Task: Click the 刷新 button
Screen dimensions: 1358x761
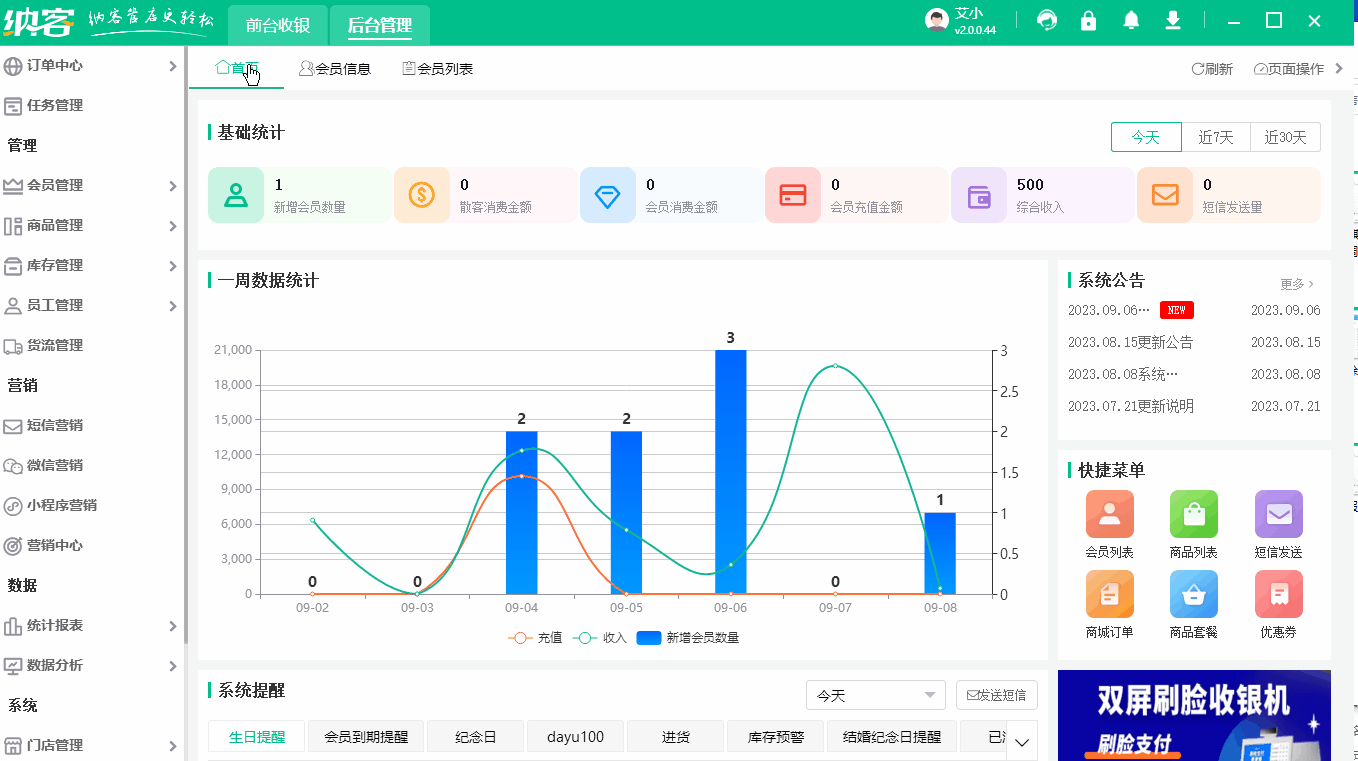Action: [1211, 68]
